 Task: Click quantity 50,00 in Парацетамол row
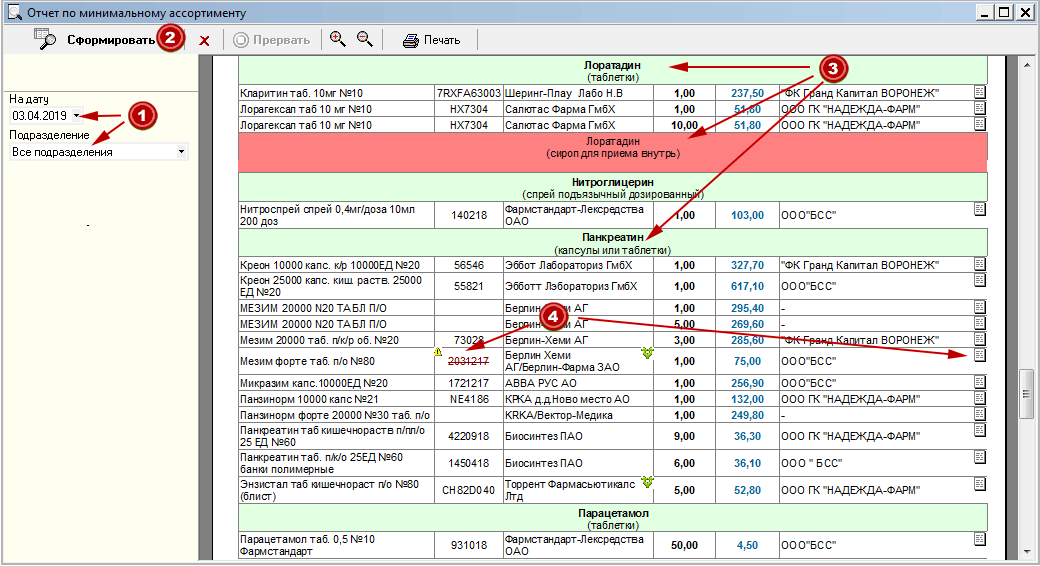click(x=684, y=545)
